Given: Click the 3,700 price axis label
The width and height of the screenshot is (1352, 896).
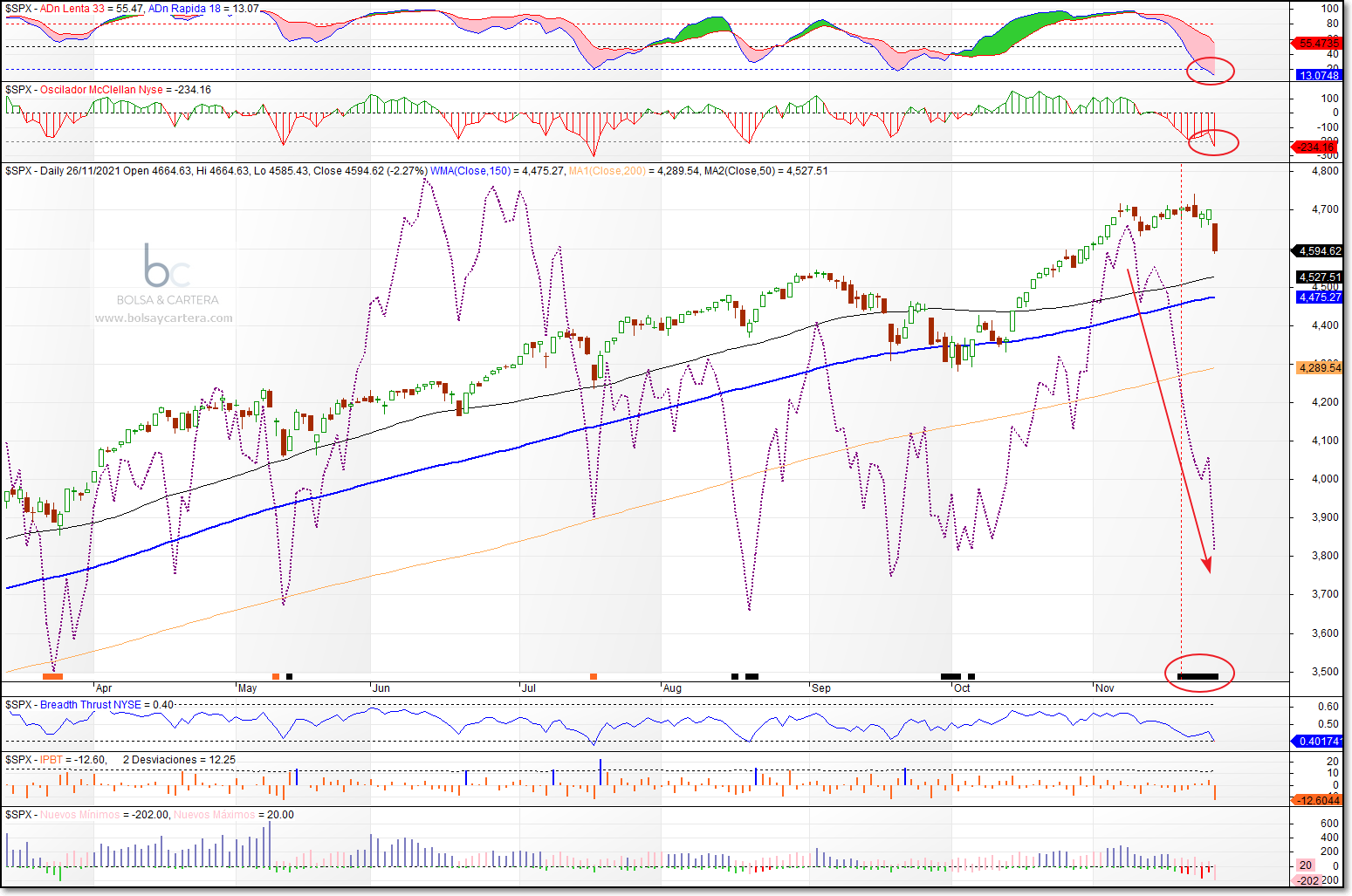Looking at the screenshot, I should tap(1325, 594).
